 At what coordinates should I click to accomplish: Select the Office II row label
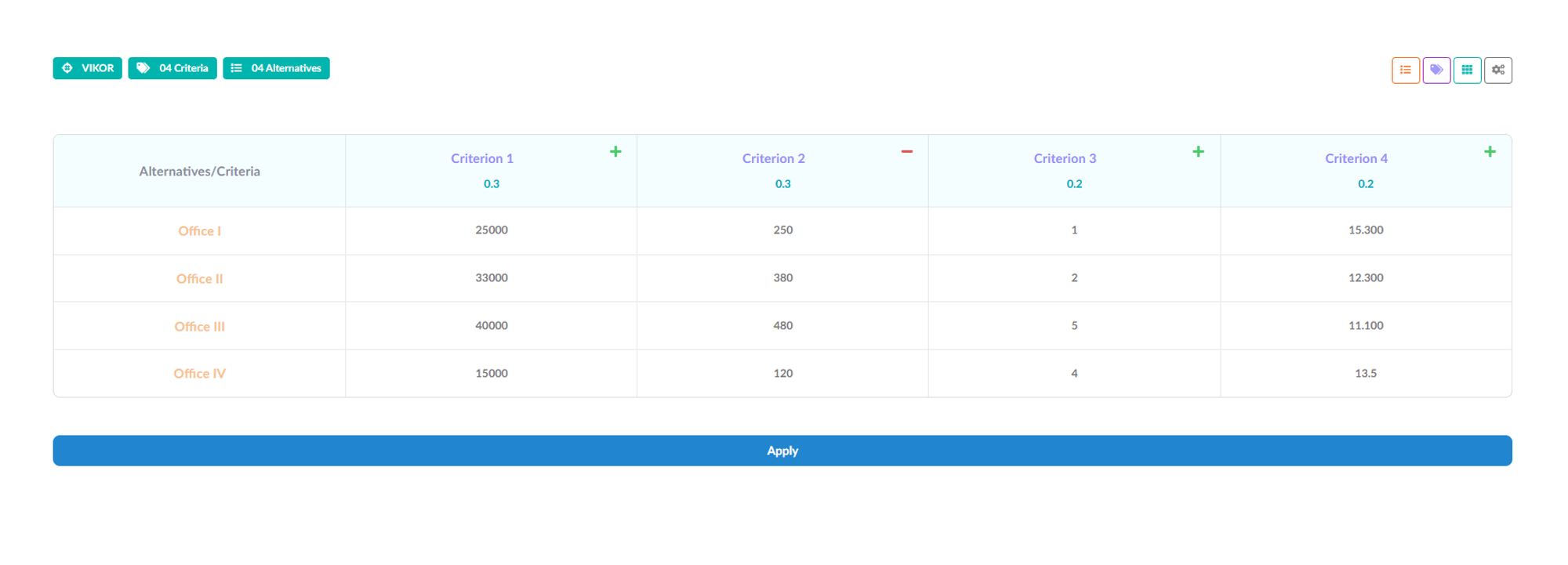(x=199, y=279)
